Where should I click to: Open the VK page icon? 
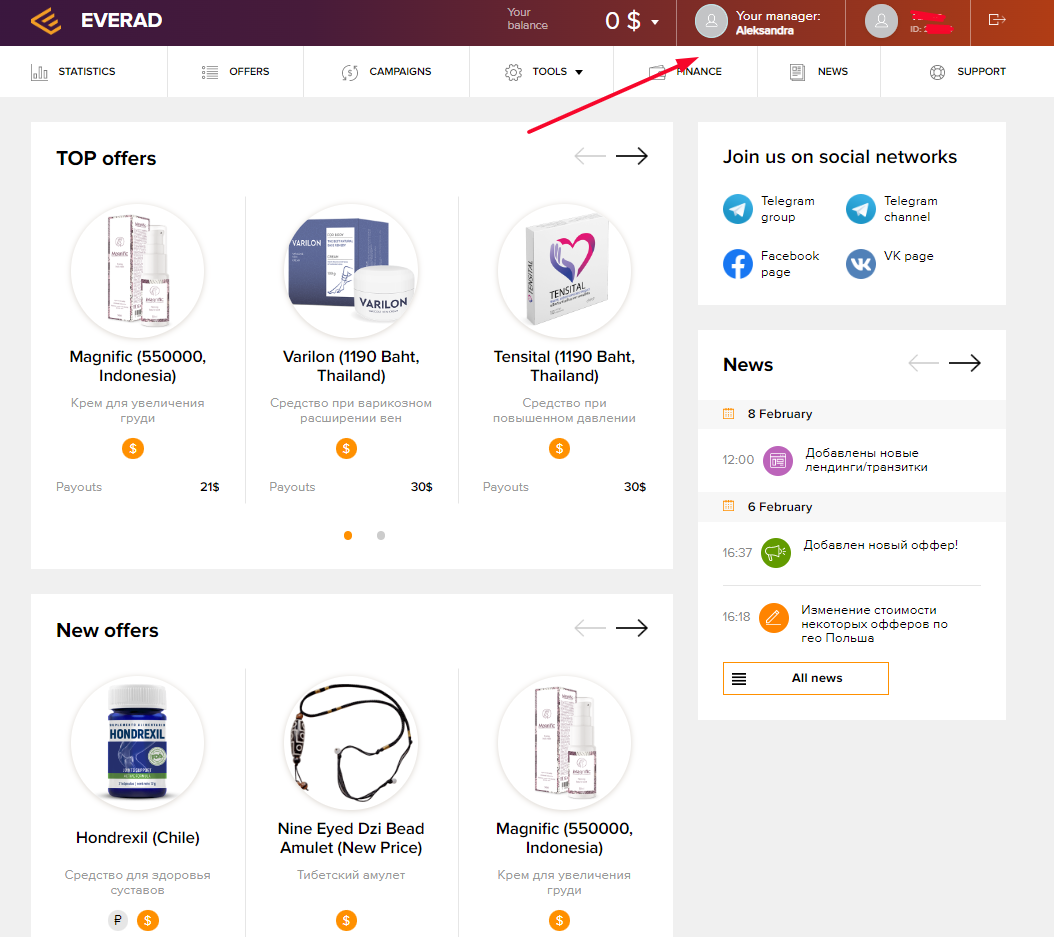coord(861,263)
